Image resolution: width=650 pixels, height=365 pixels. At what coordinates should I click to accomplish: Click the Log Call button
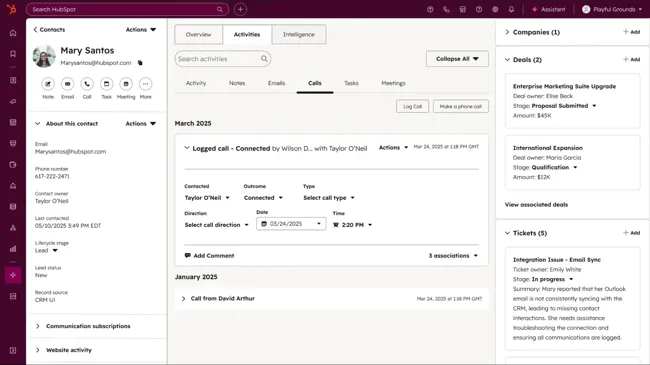[412, 107]
